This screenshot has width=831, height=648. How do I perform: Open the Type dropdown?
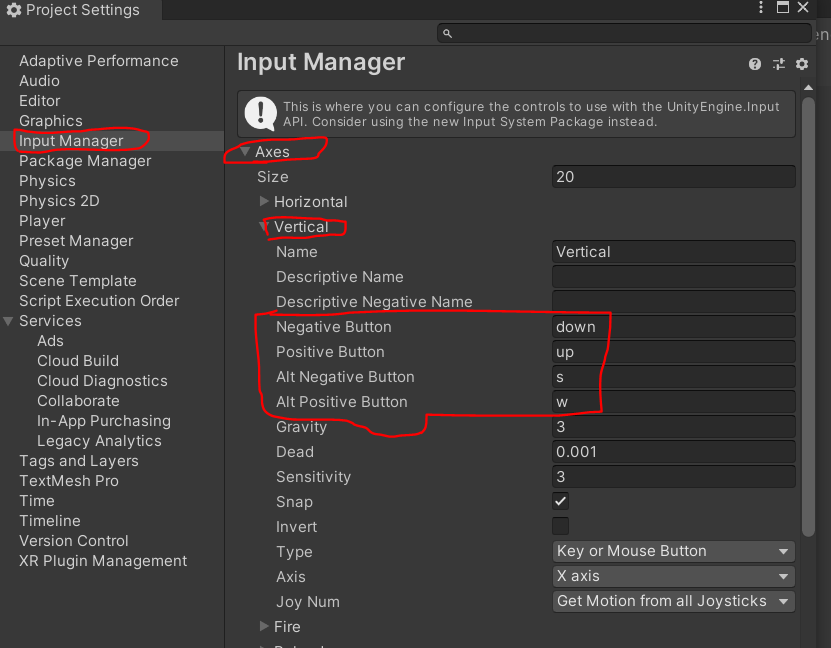673,551
